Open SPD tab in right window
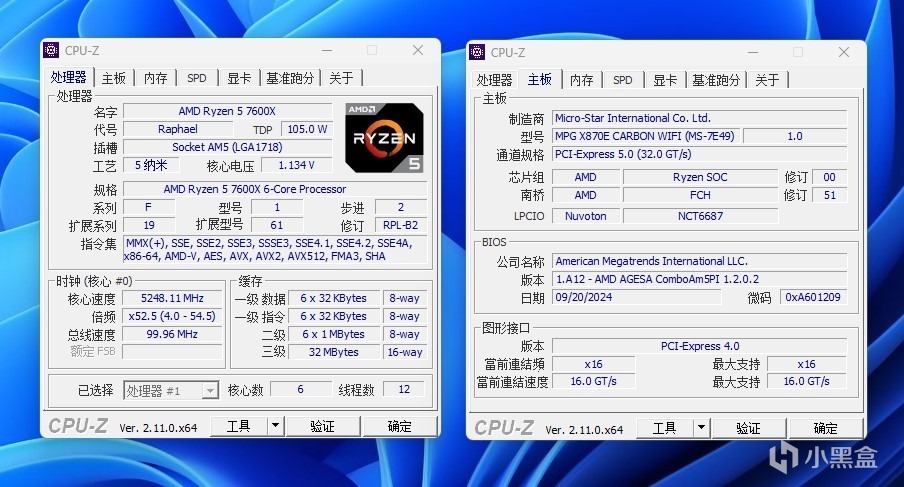904x487 pixels. [623, 80]
